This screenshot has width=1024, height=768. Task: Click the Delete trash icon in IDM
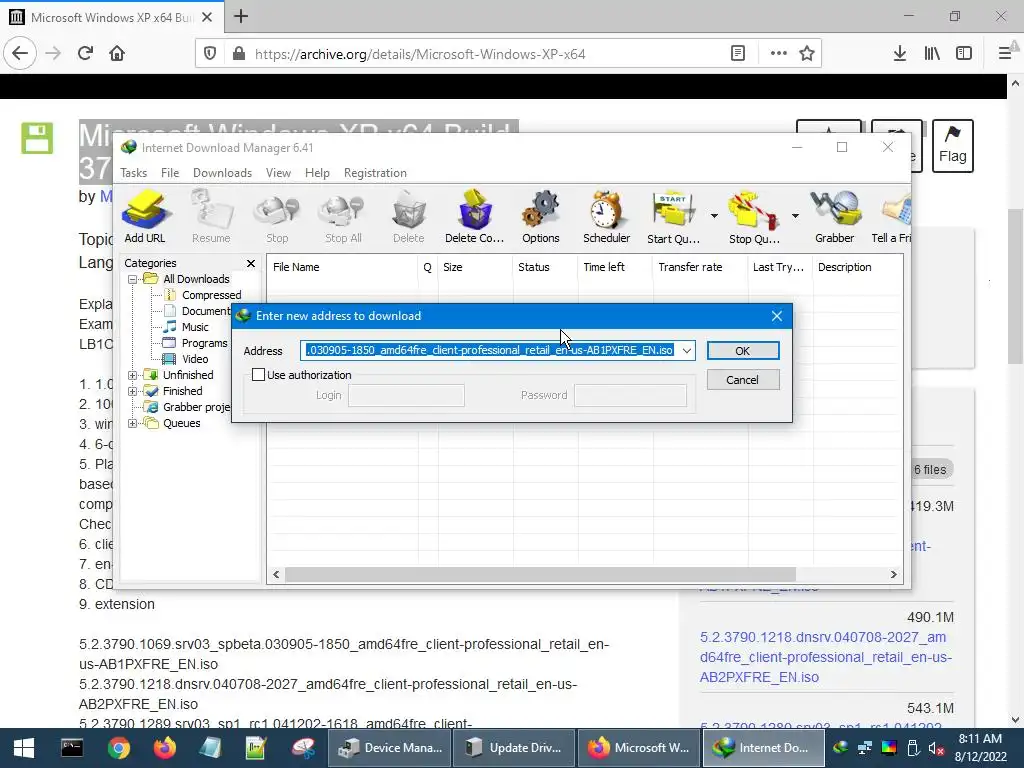(x=409, y=217)
